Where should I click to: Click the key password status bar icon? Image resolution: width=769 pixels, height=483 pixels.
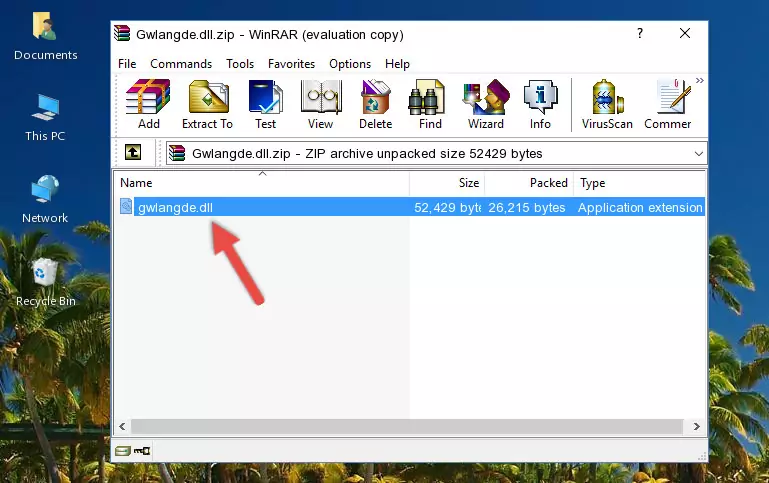(142, 451)
